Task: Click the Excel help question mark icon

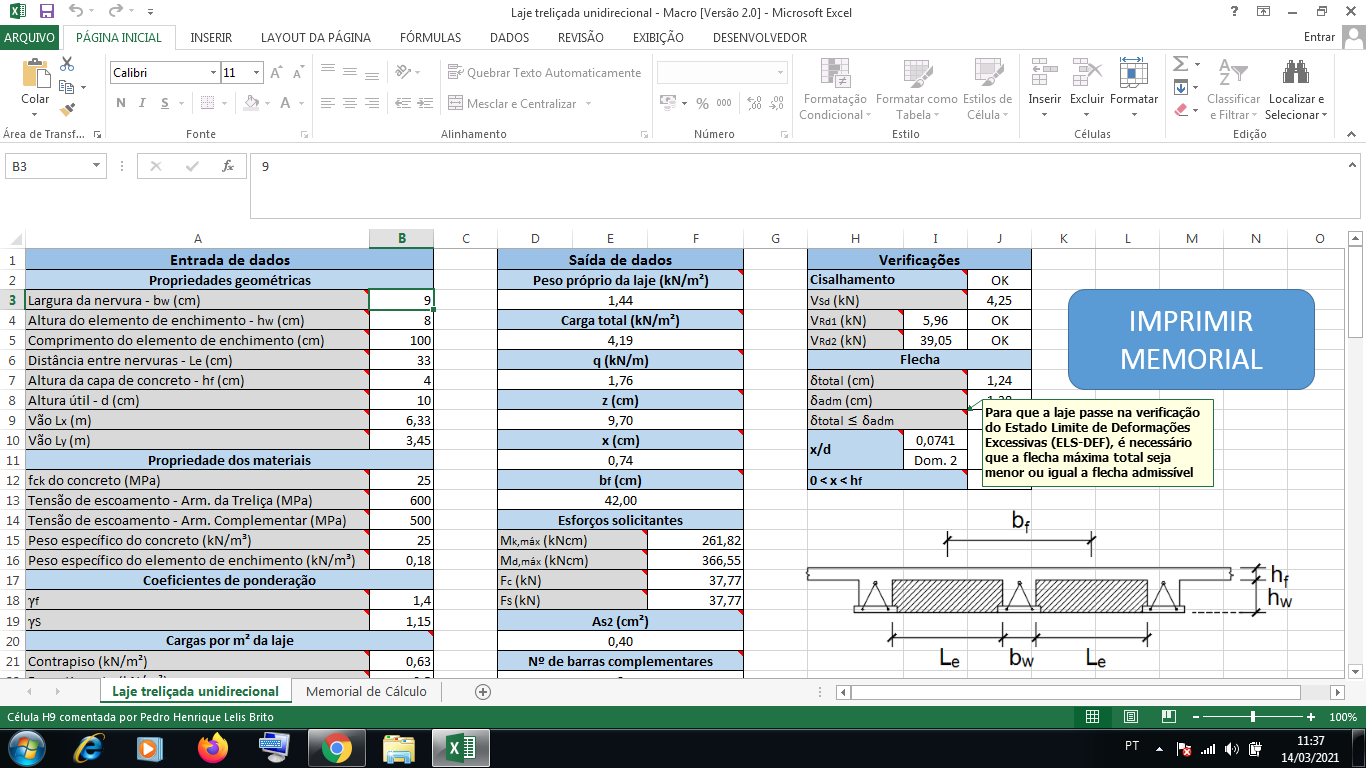Action: (1236, 11)
